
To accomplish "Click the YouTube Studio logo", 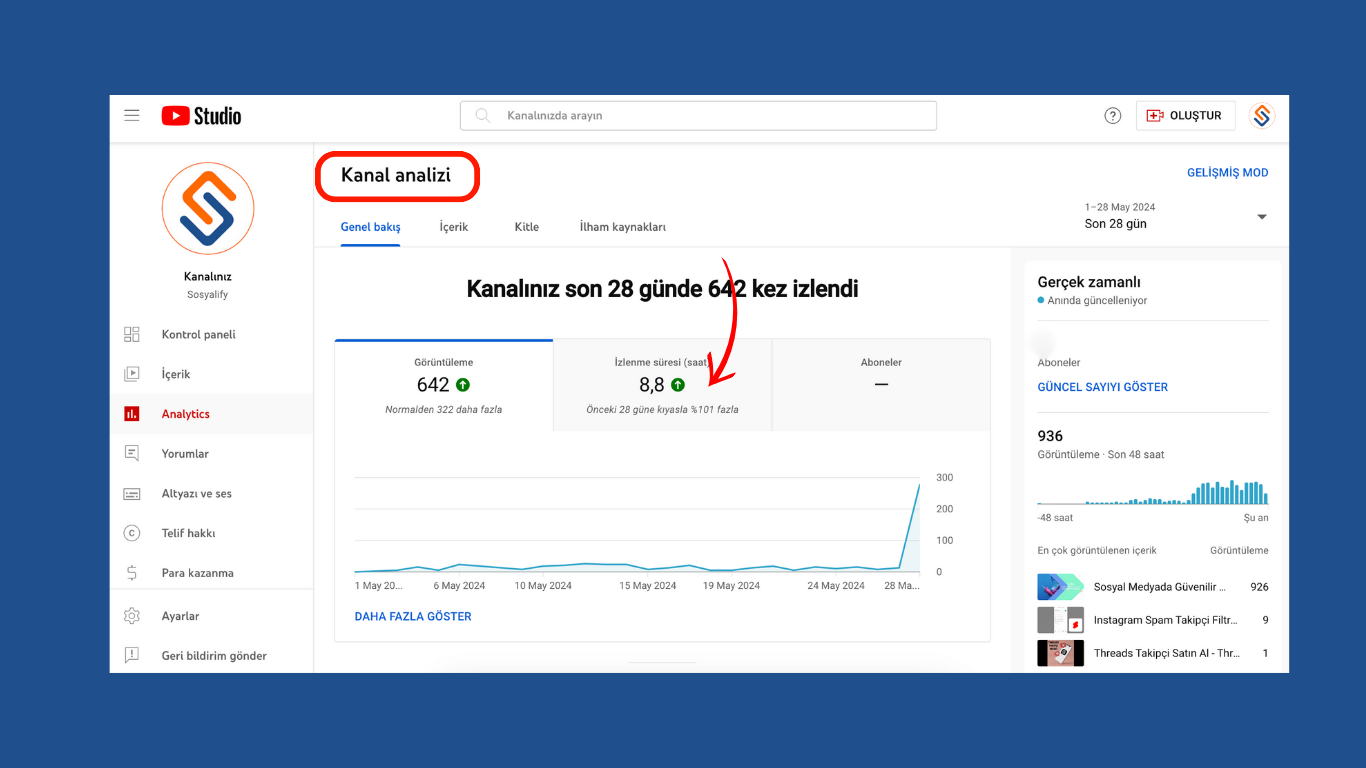I will point(201,116).
